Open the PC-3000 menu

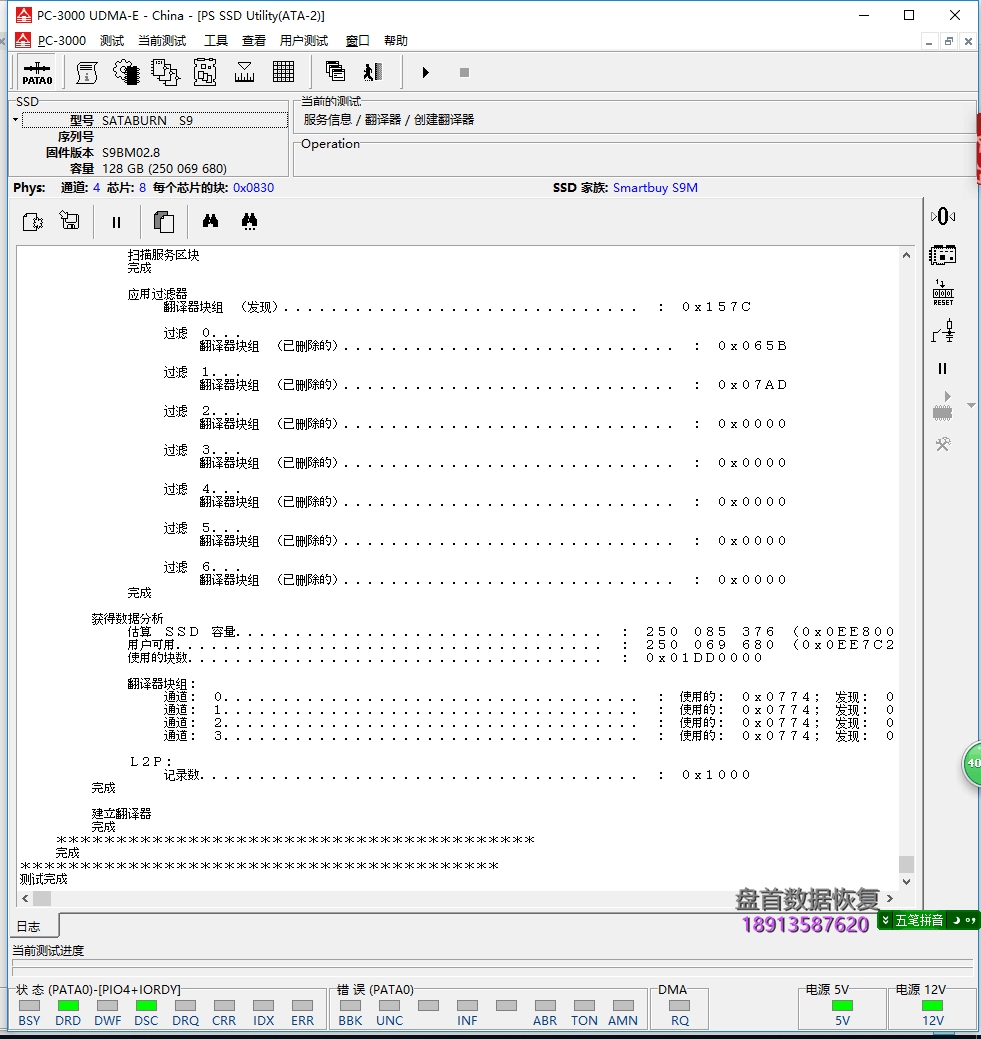[62, 40]
